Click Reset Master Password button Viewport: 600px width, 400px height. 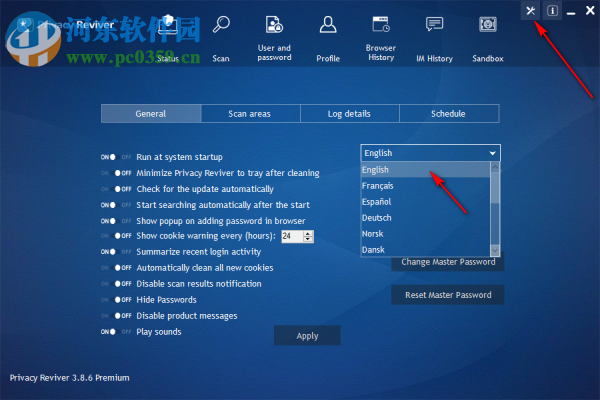click(448, 295)
